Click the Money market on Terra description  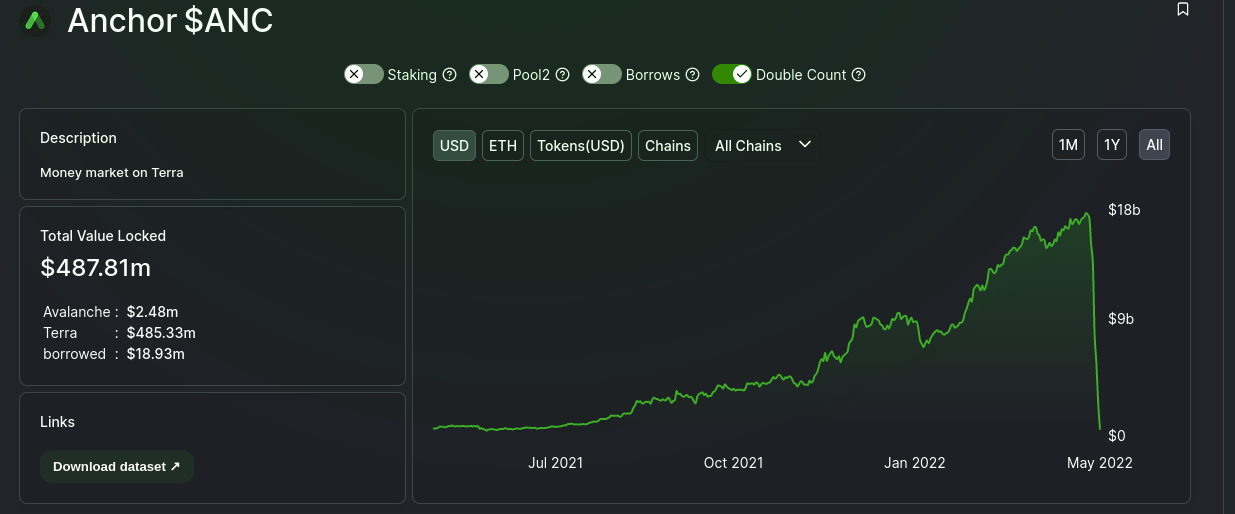tap(112, 172)
